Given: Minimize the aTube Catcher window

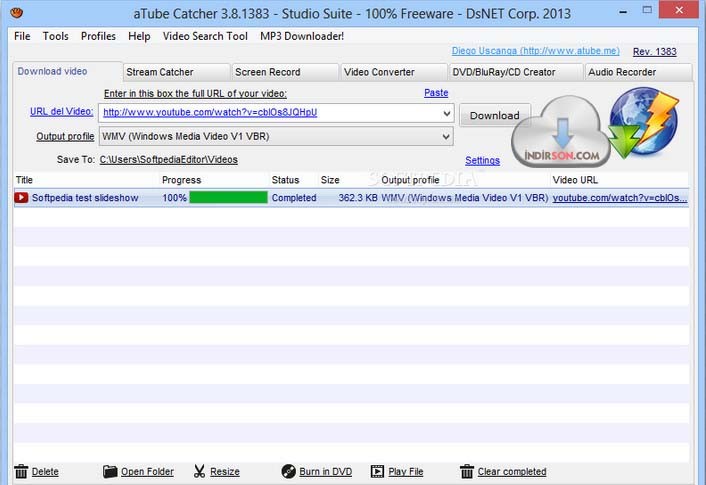Looking at the screenshot, I should click(x=623, y=11).
